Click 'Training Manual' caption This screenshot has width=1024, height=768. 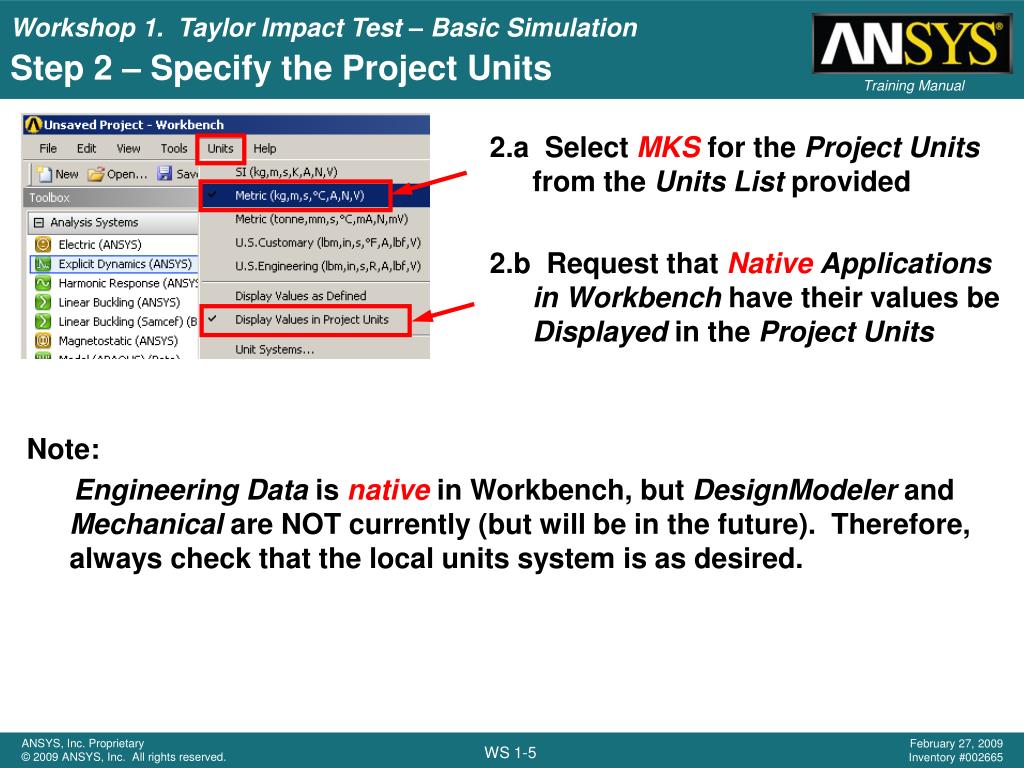pyautogui.click(x=914, y=86)
